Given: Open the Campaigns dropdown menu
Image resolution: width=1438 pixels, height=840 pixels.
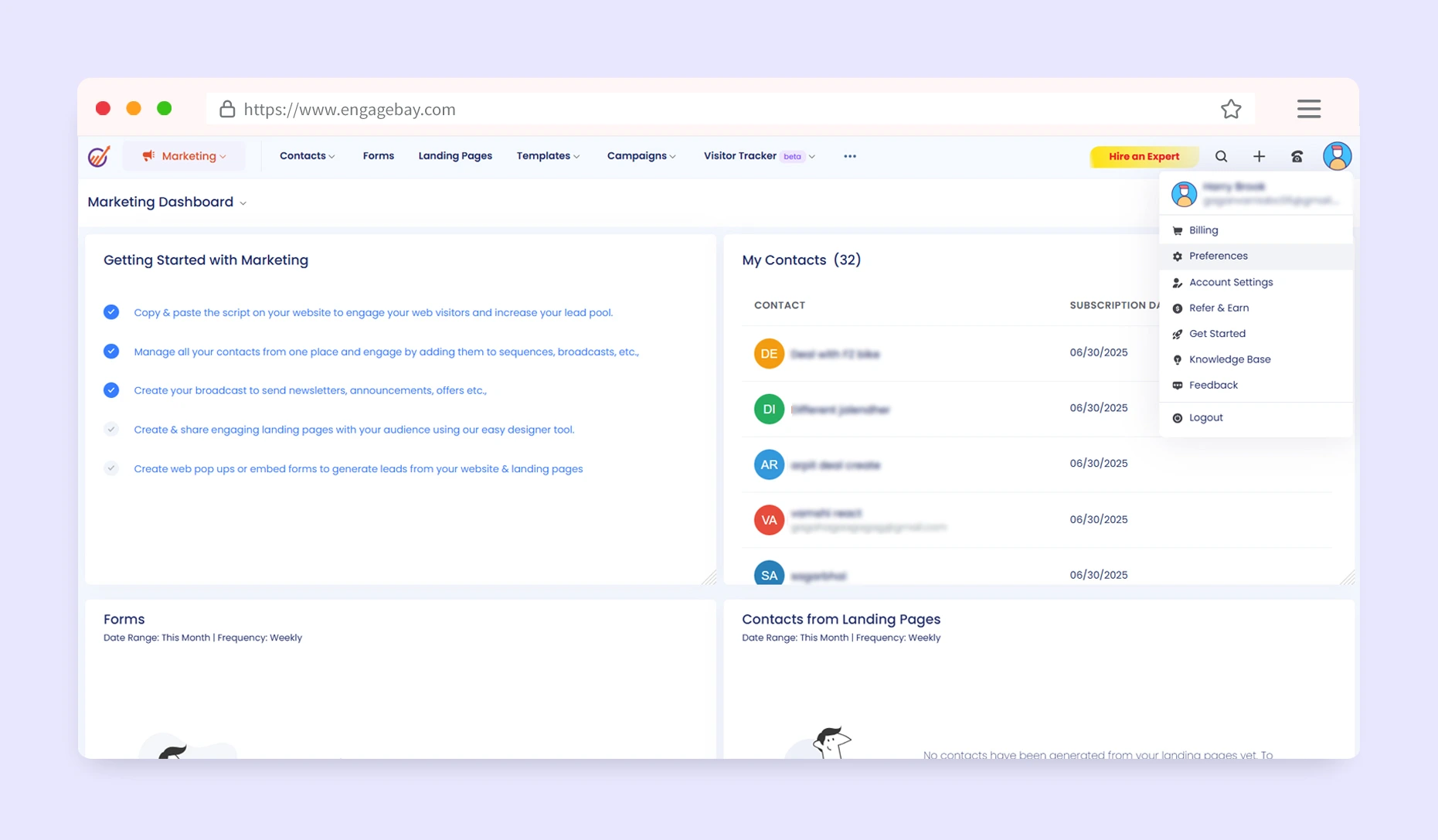Looking at the screenshot, I should pos(641,156).
